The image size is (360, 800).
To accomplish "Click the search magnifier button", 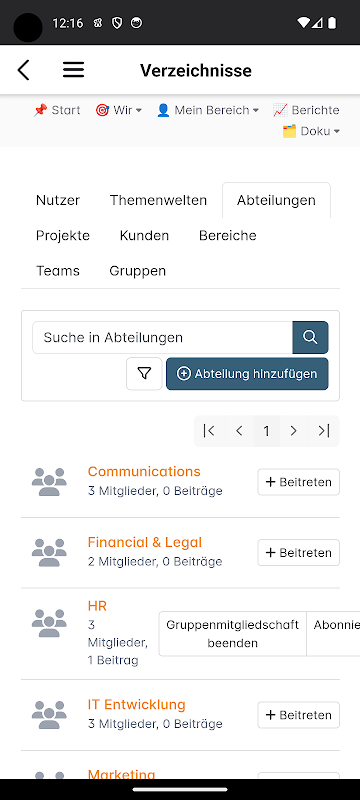I will pos(310,337).
